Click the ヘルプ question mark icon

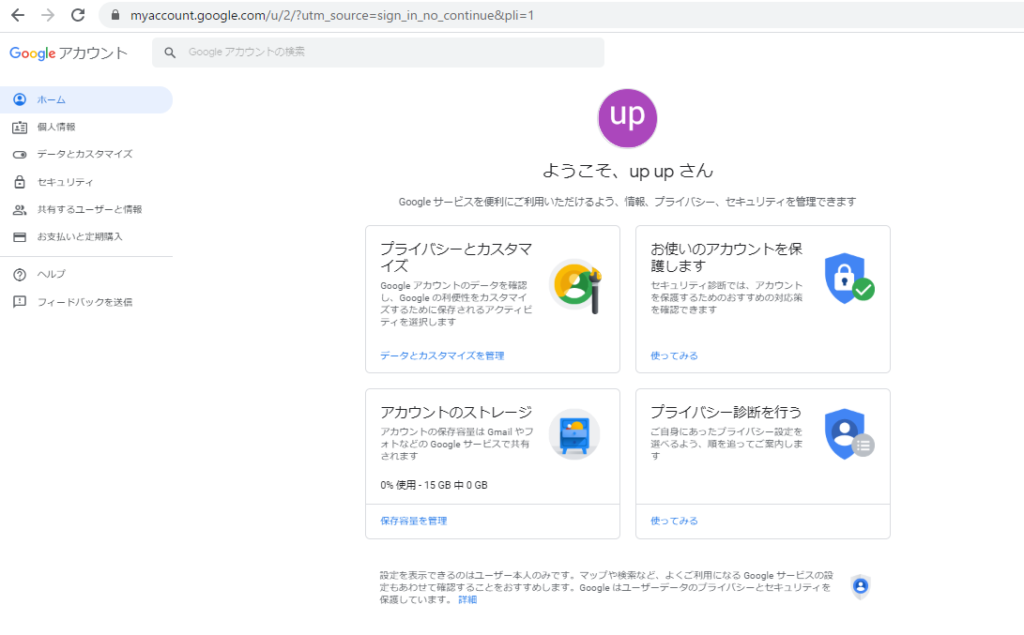20,274
